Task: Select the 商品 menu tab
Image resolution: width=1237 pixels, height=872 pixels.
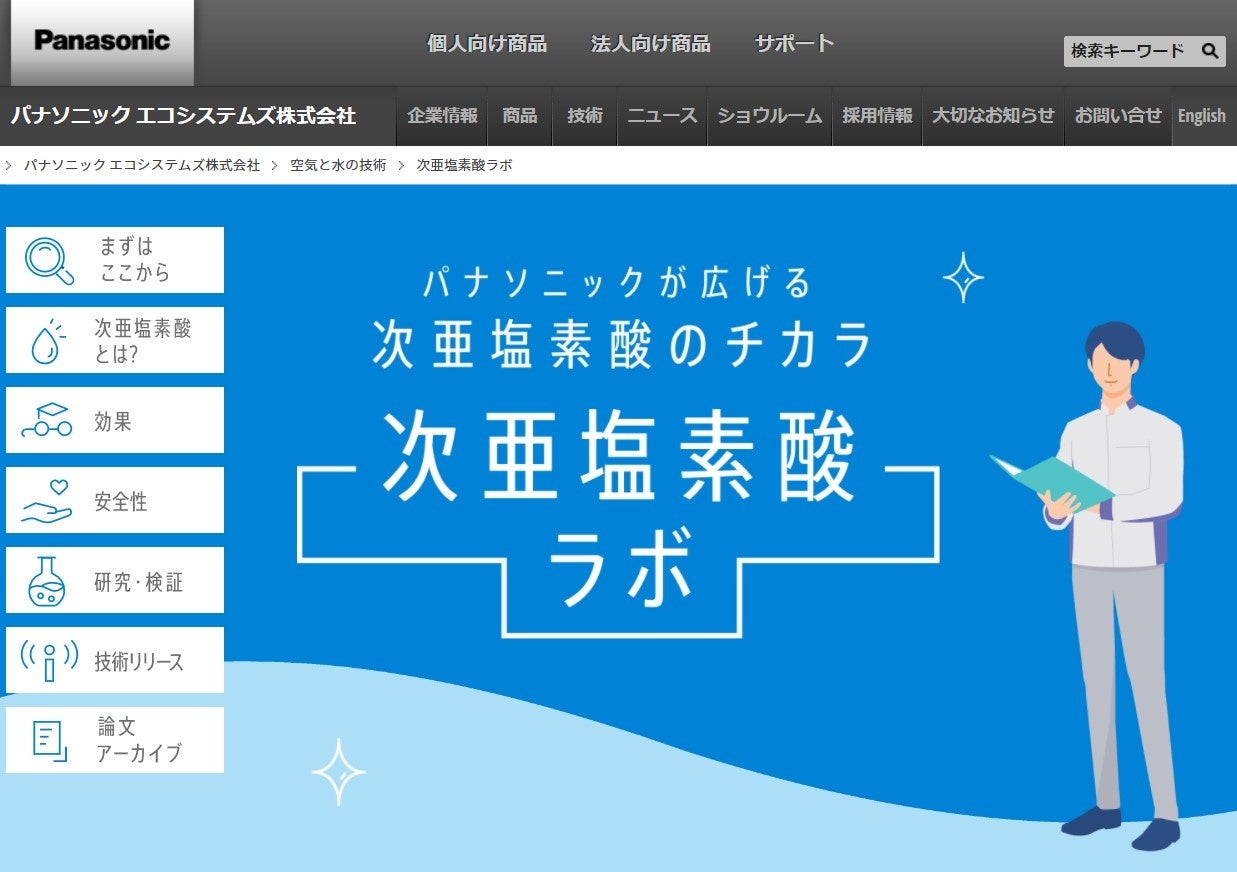Action: (x=520, y=116)
